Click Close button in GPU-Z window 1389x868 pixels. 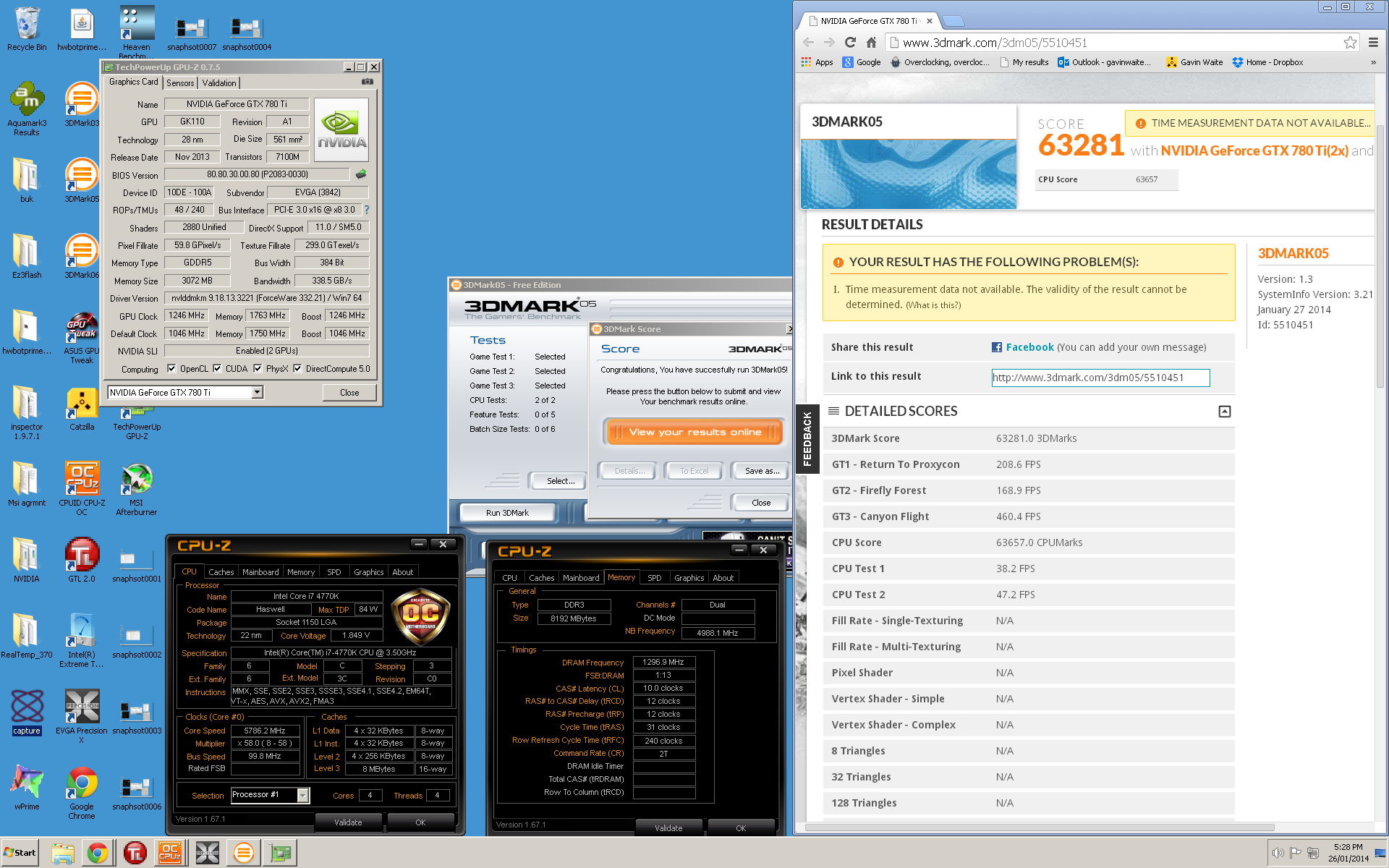pos(349,393)
